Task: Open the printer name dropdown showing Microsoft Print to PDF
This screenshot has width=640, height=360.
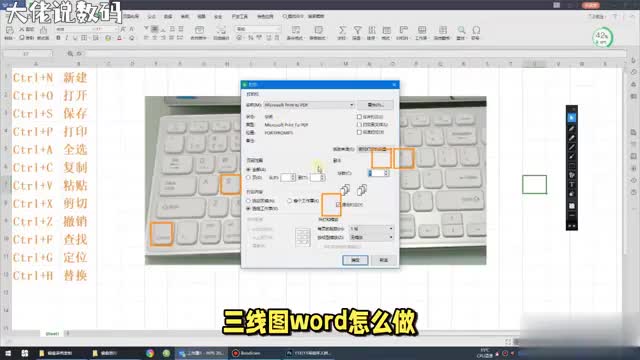Action: [309, 105]
